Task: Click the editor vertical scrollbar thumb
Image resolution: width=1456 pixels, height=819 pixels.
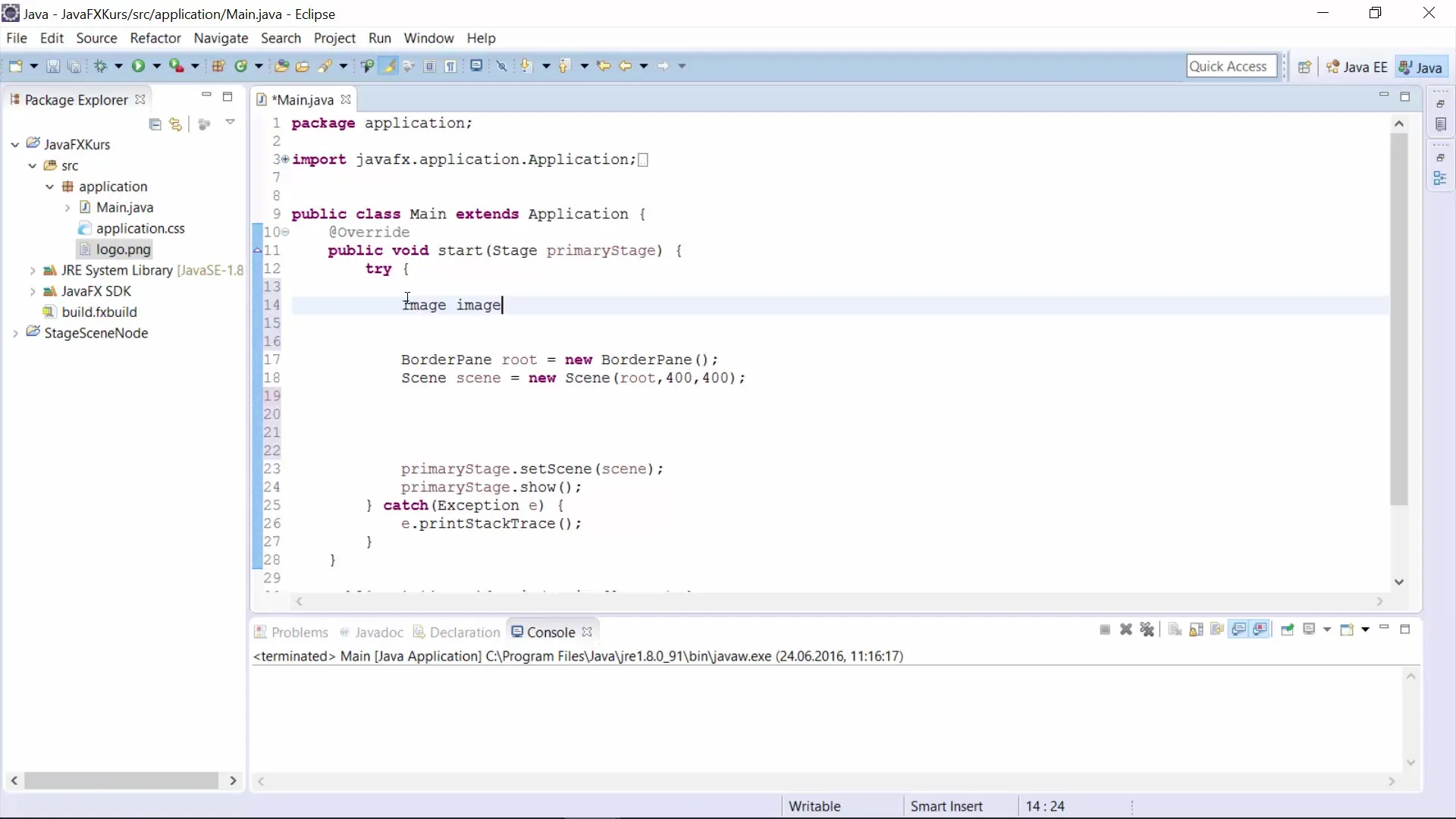Action: coord(1399,318)
